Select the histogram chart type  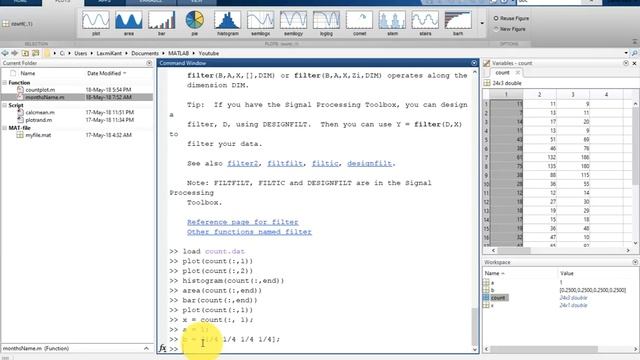[227, 23]
